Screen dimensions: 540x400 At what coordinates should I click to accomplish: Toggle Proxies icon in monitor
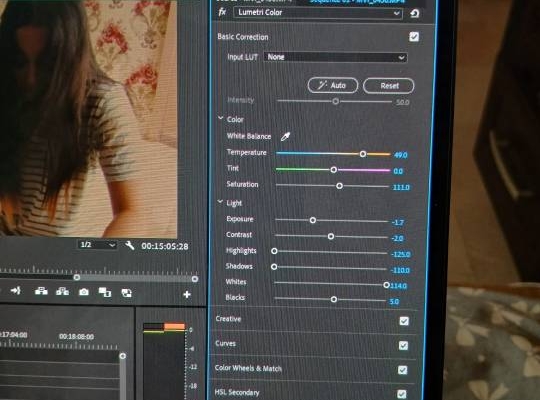click(126, 293)
